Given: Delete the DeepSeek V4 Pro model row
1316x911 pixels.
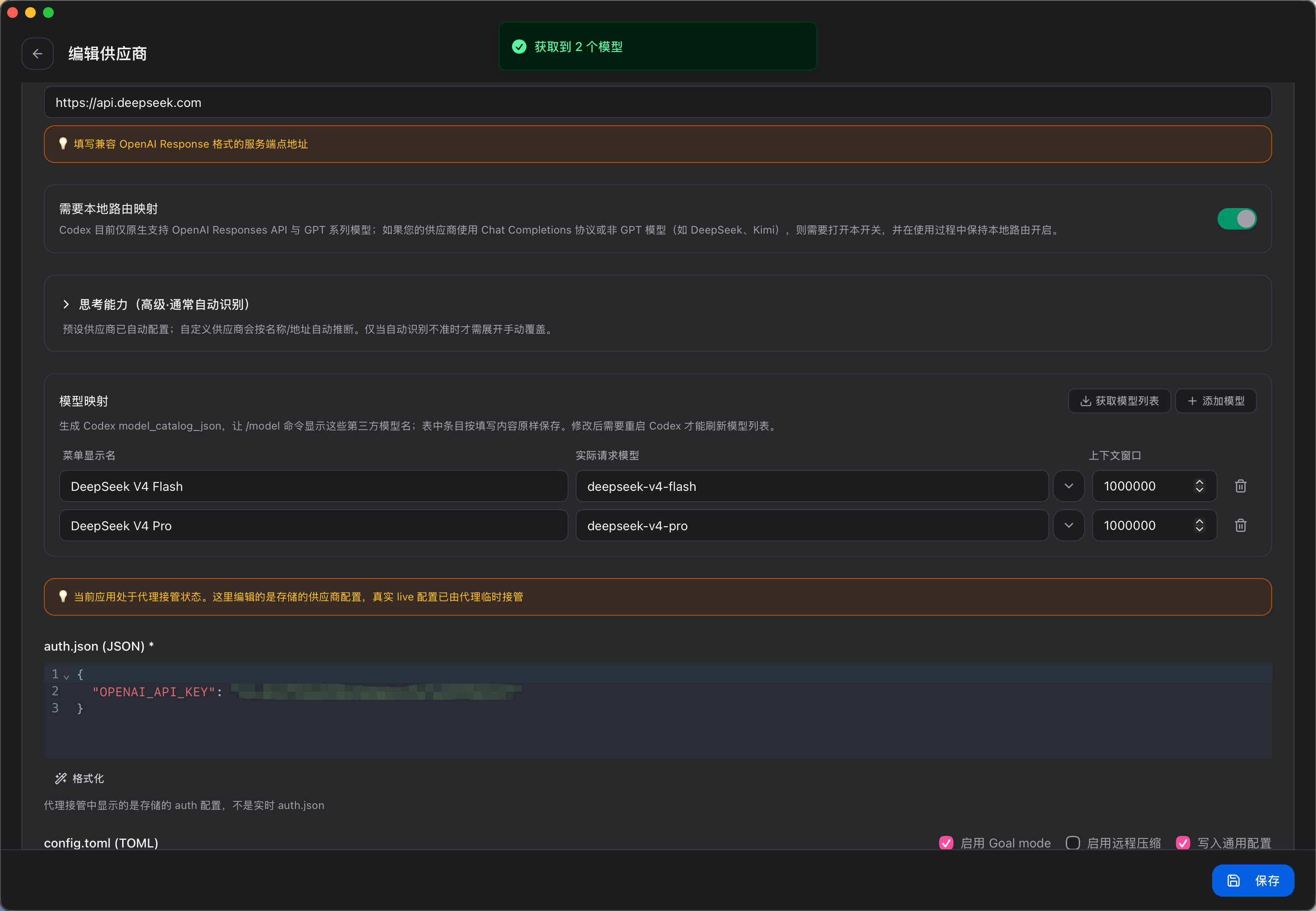Looking at the screenshot, I should pos(1240,526).
